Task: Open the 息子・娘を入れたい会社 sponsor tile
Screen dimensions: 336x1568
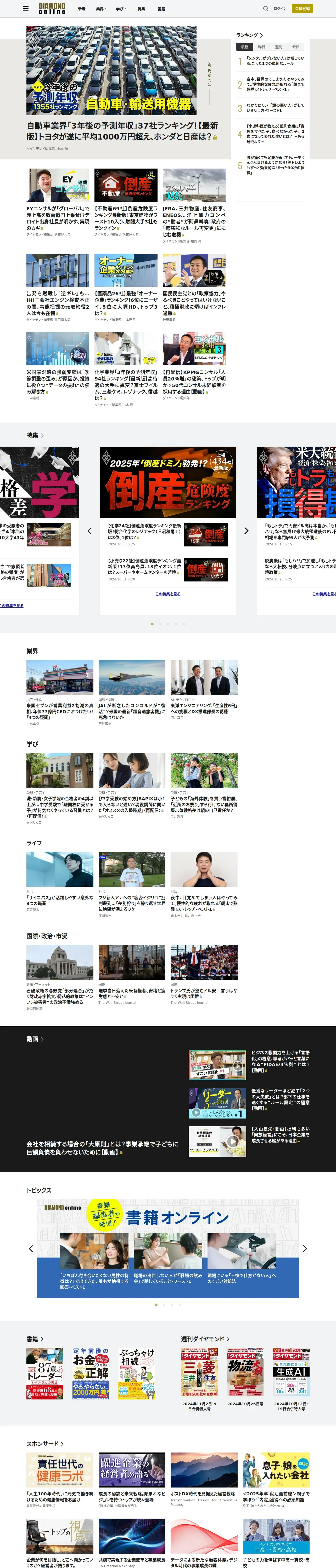Action: pos(276,1470)
